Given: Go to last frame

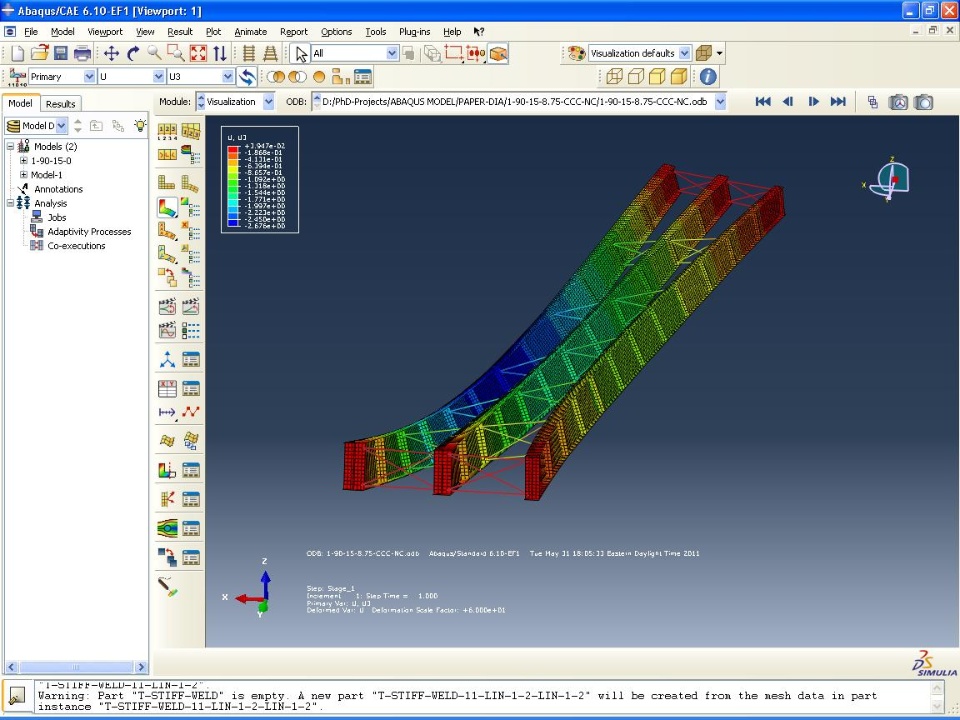Looking at the screenshot, I should tap(838, 102).
